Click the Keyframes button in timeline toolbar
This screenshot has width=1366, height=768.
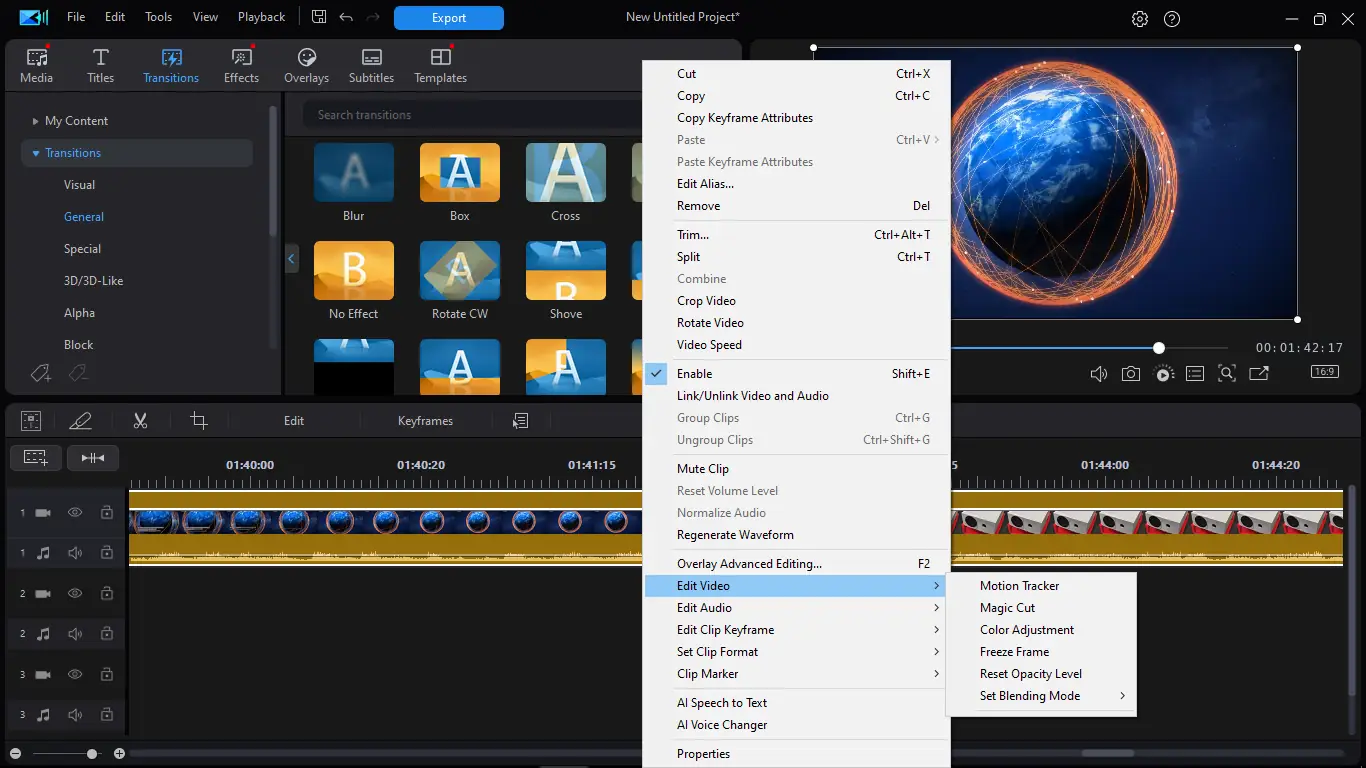point(425,421)
